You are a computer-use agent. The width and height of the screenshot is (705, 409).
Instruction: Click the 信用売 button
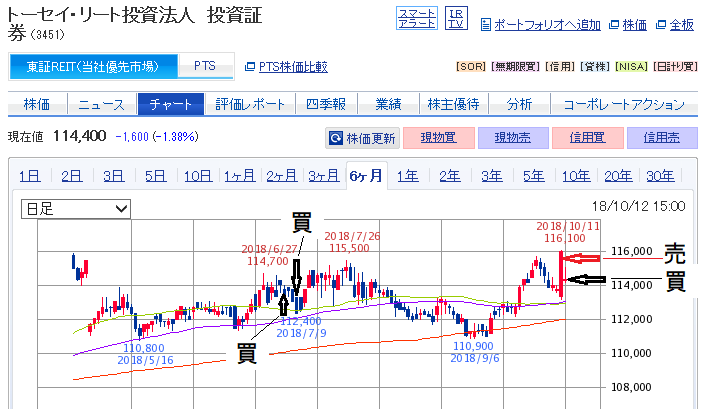(662, 138)
